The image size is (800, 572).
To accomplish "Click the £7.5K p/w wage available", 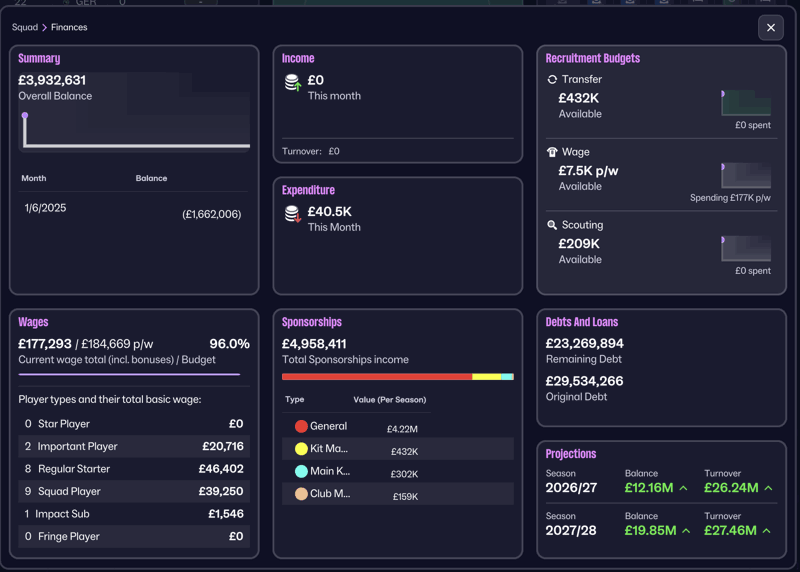I will pyautogui.click(x=588, y=171).
